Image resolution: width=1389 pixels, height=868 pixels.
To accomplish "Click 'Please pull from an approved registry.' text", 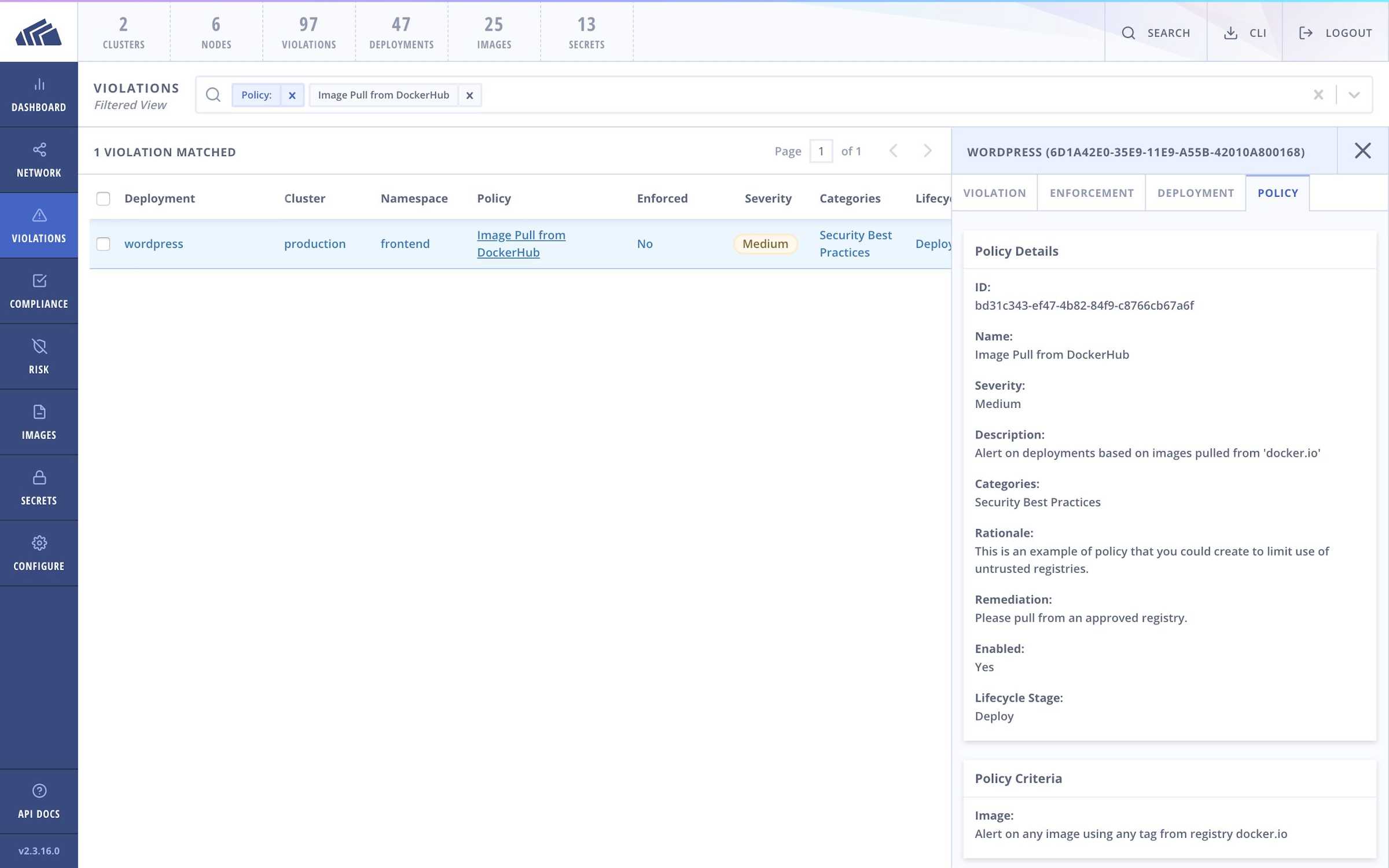I will [x=1081, y=618].
